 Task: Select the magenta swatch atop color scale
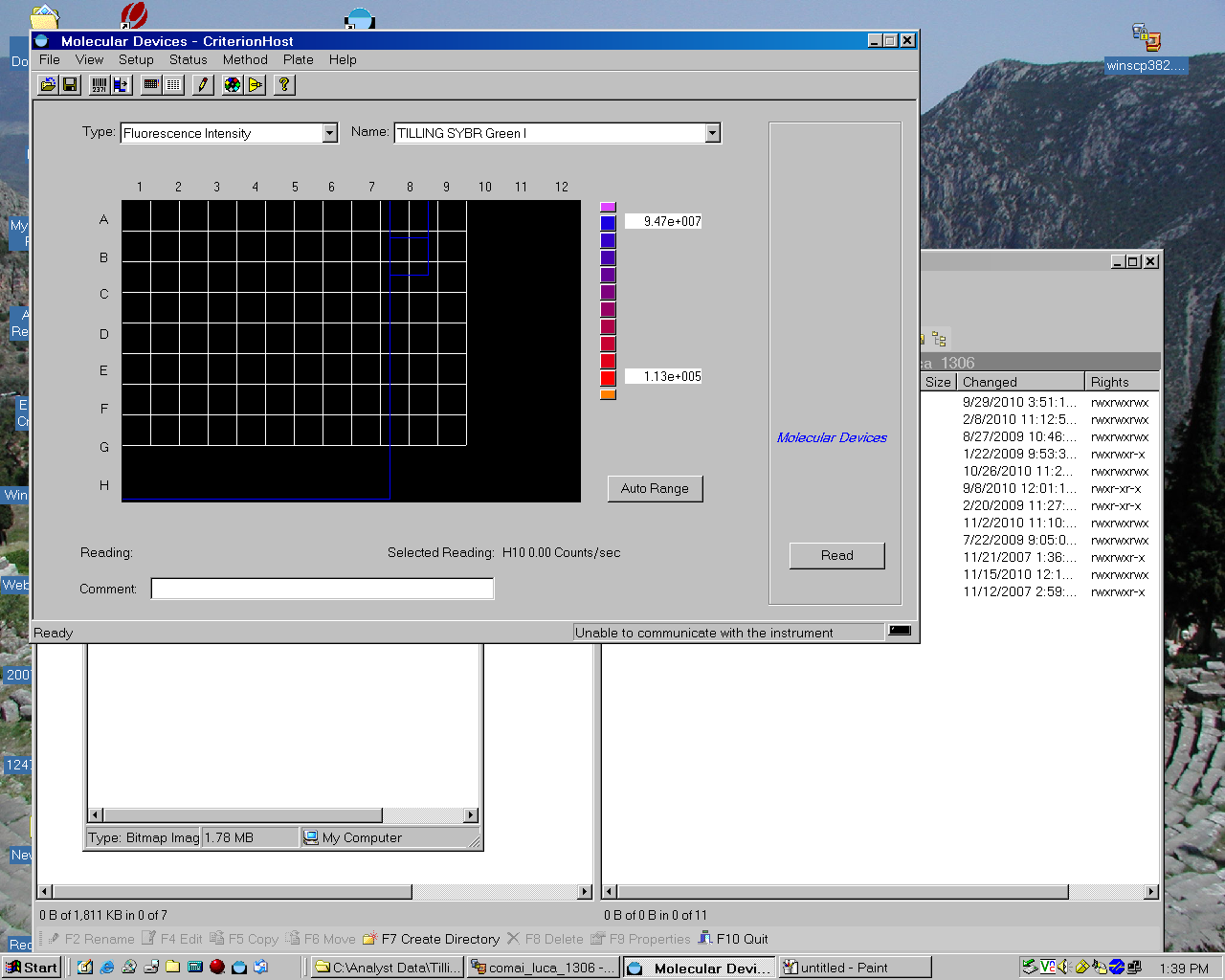(x=608, y=207)
